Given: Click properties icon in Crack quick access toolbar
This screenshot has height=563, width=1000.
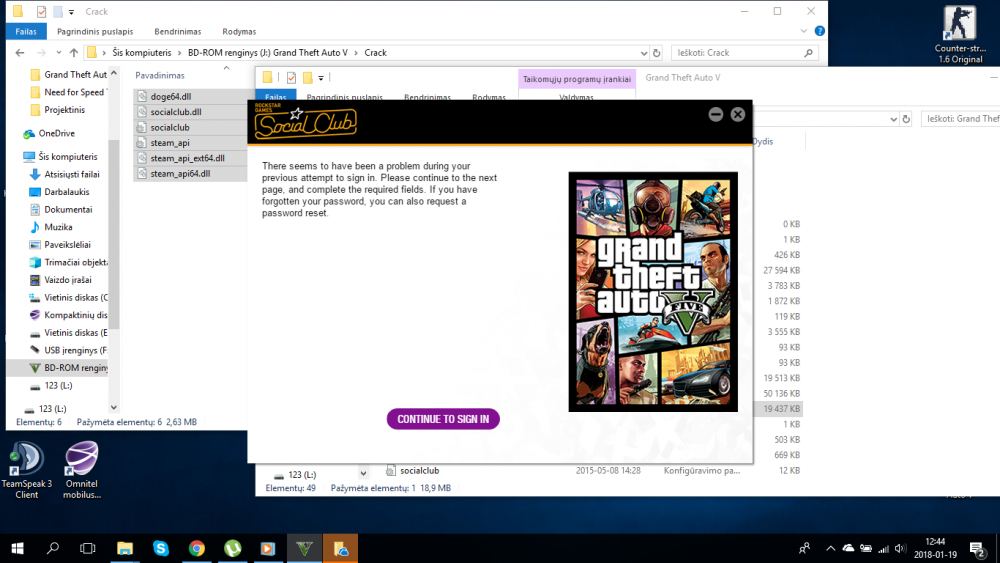Looking at the screenshot, I should (41, 11).
